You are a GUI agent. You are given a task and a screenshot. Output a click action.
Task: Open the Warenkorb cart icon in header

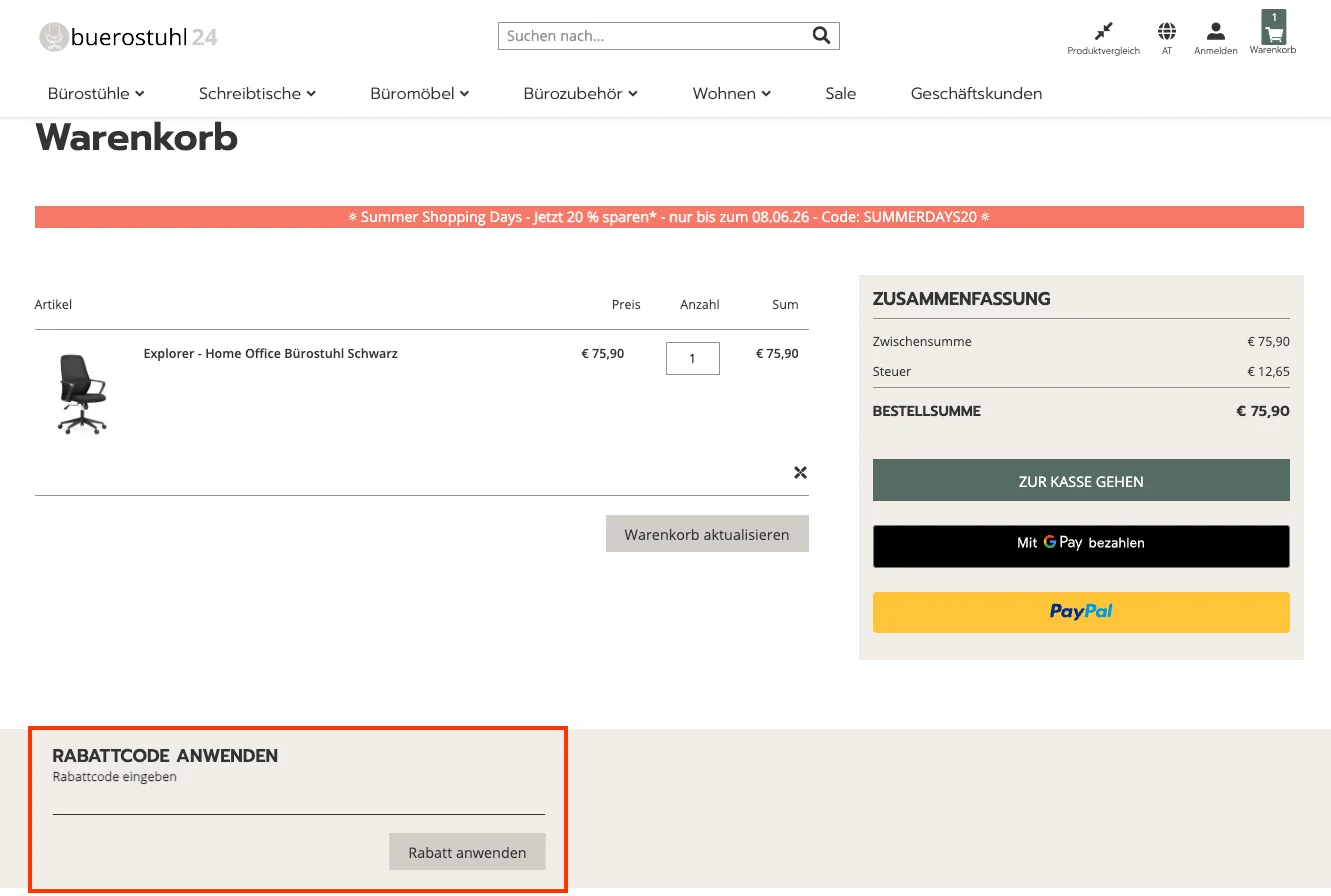pyautogui.click(x=1273, y=33)
